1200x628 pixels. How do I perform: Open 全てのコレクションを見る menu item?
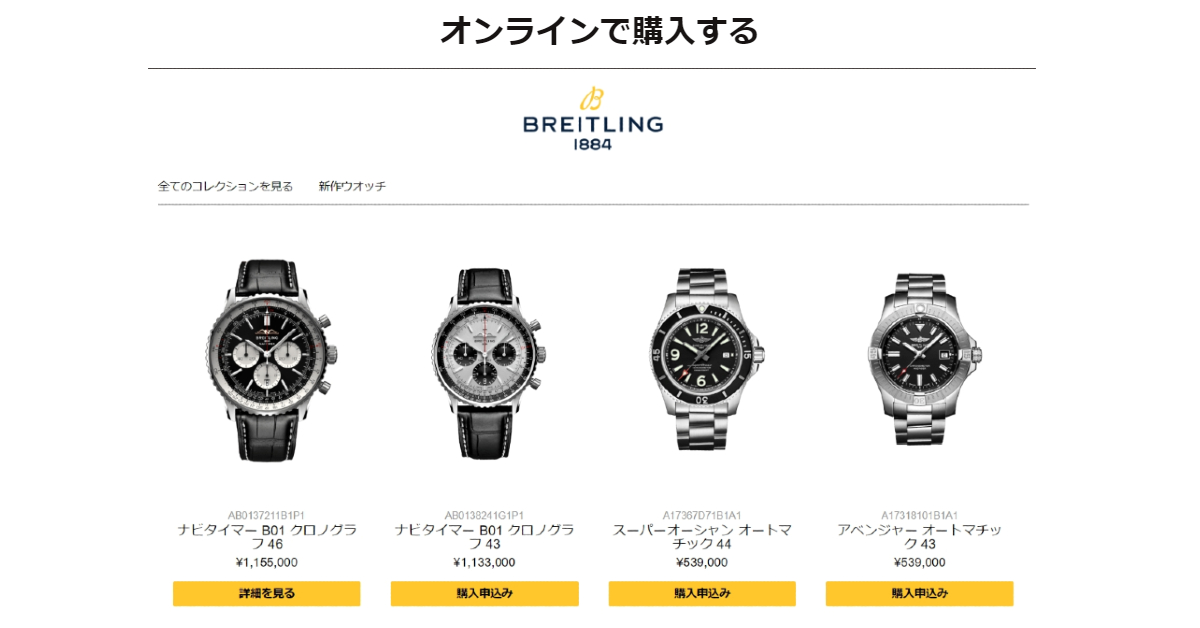(x=226, y=186)
